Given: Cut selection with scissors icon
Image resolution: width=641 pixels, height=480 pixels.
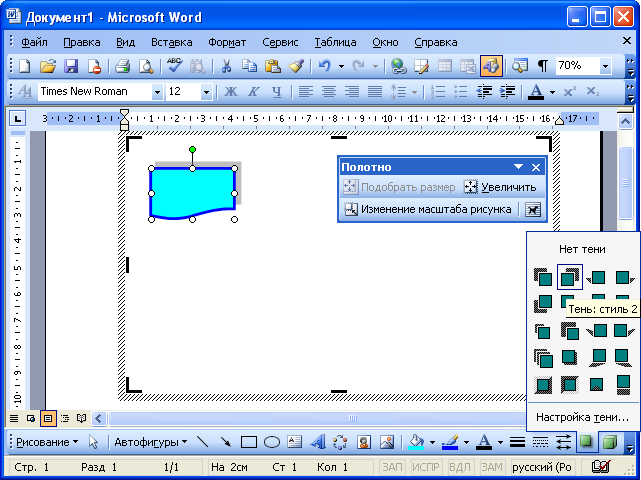Looking at the screenshot, I should (226, 66).
